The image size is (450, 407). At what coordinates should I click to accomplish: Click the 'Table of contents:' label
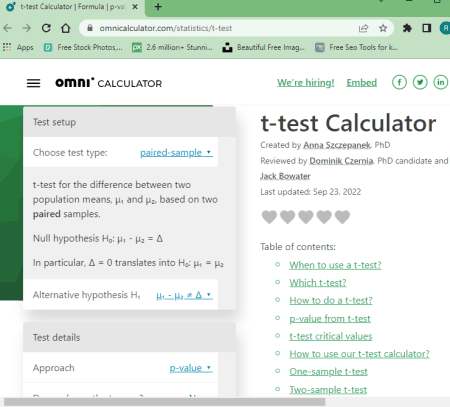tap(298, 247)
